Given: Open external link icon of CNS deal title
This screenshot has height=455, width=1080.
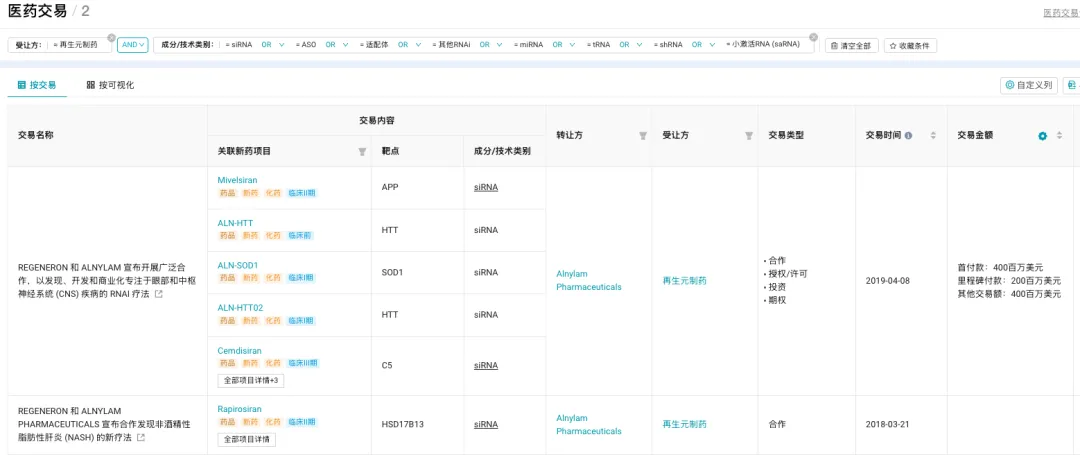Looking at the screenshot, I should (158, 294).
